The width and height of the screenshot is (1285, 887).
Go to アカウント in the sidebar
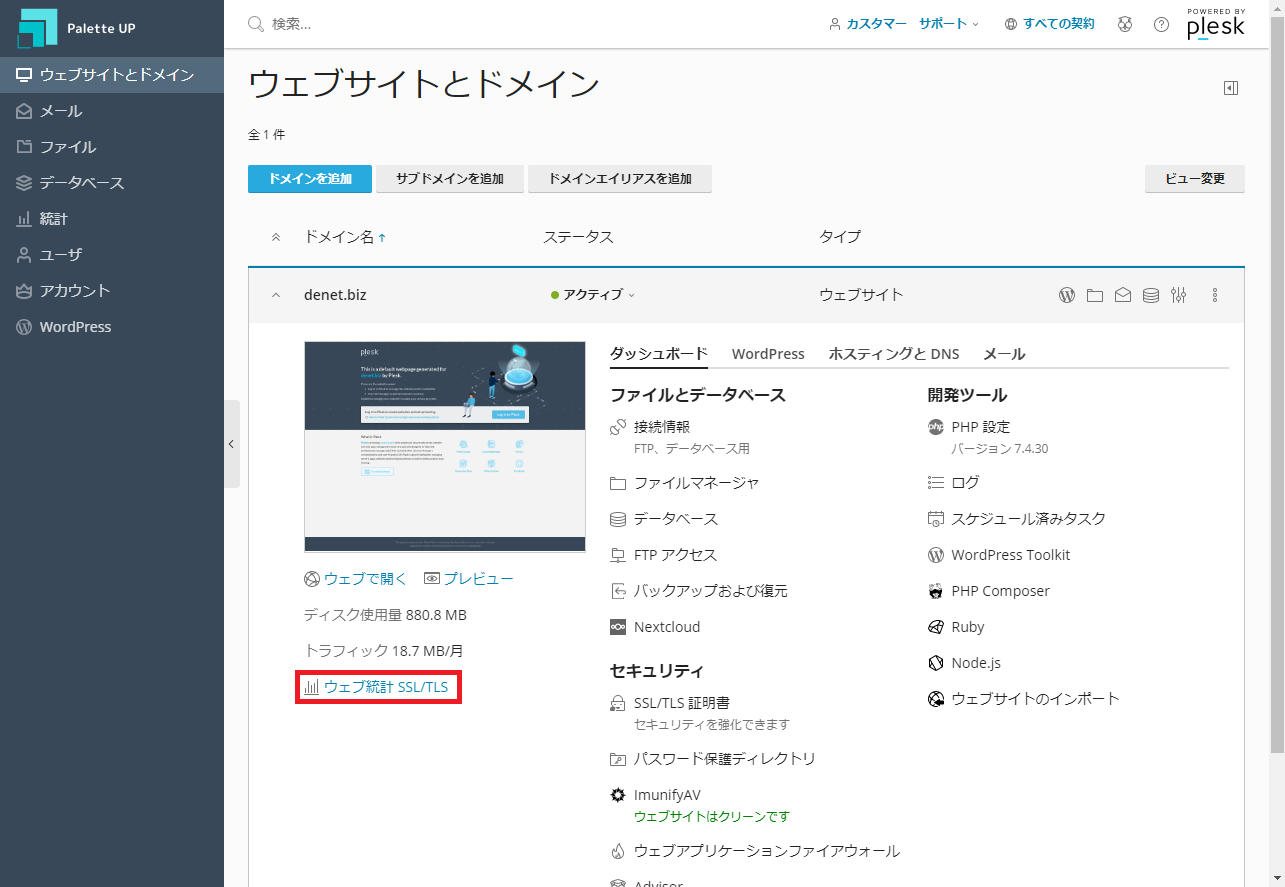coord(112,291)
